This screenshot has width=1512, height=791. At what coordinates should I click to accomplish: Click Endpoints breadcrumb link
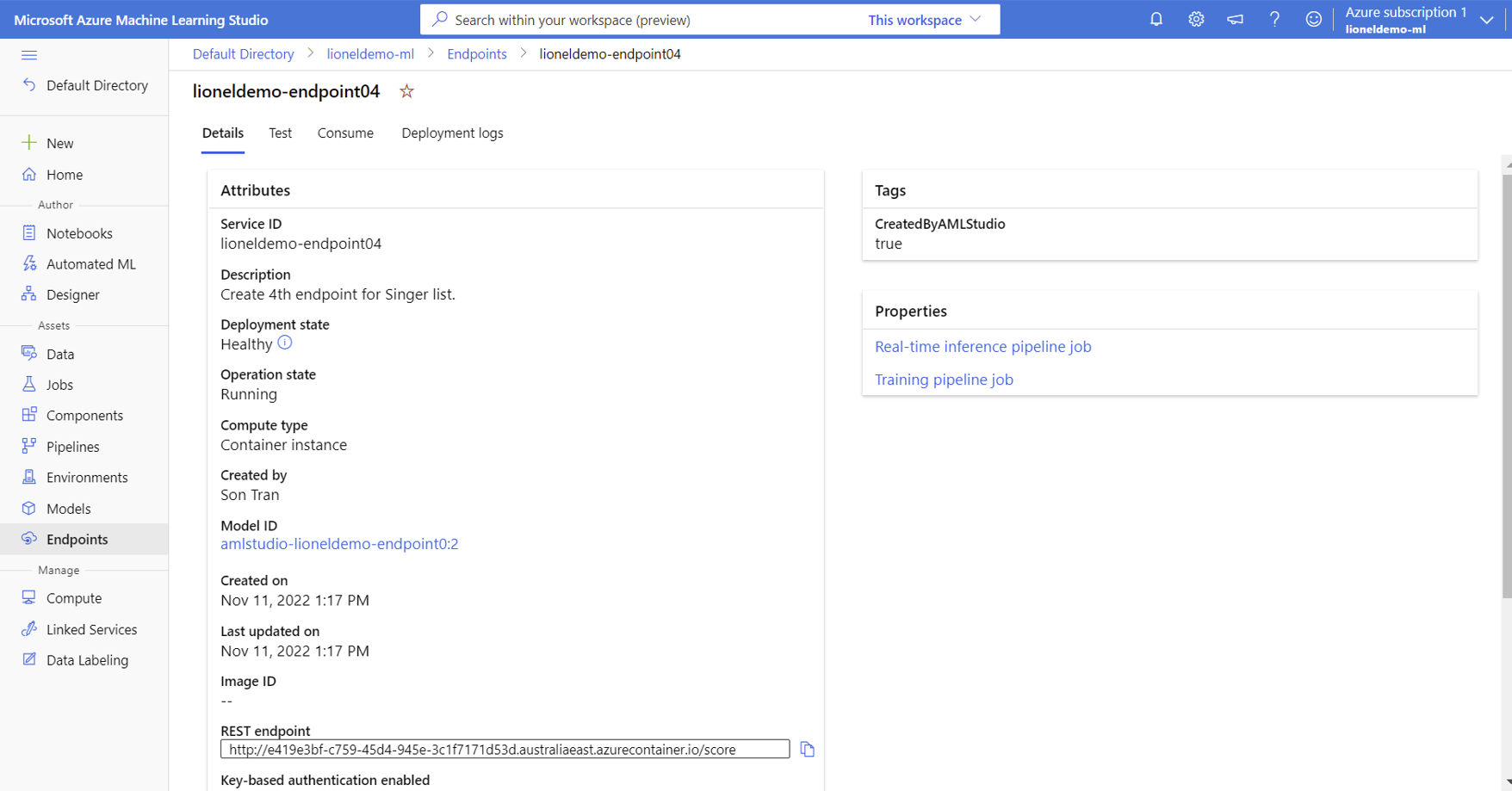click(x=477, y=54)
